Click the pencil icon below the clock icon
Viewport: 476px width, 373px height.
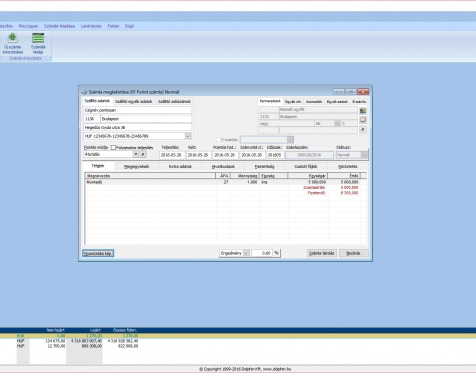point(363,129)
